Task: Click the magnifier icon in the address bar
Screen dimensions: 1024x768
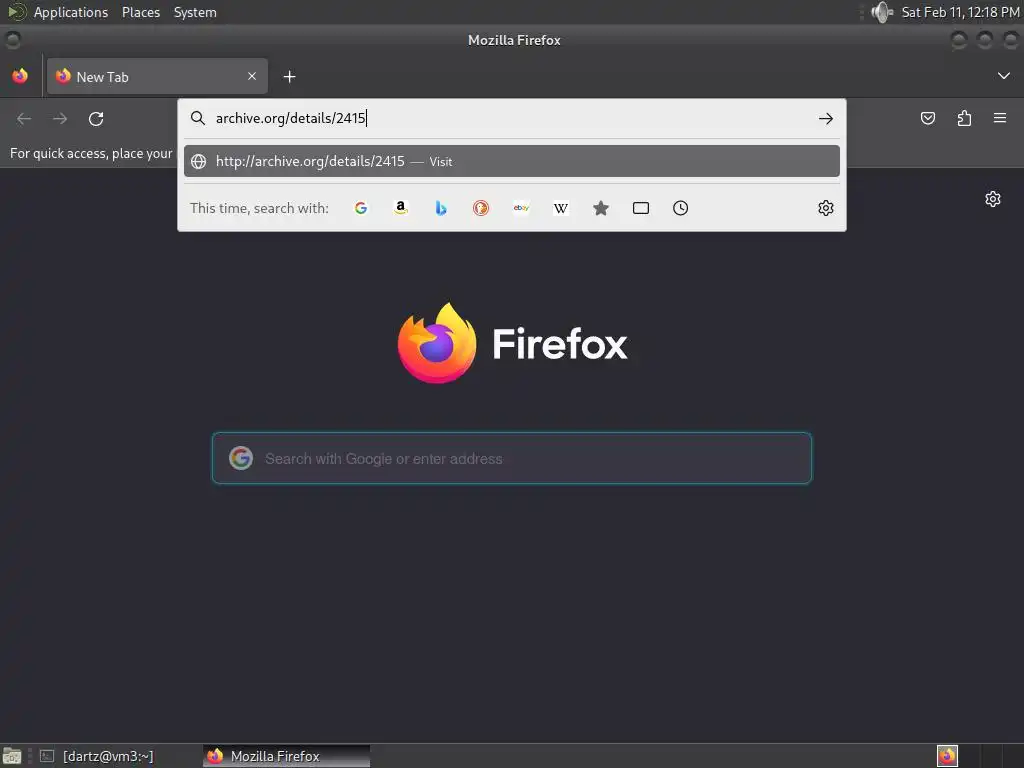Action: point(197,118)
